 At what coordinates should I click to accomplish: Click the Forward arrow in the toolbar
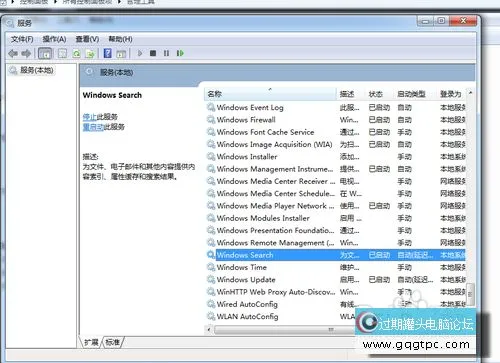26,53
